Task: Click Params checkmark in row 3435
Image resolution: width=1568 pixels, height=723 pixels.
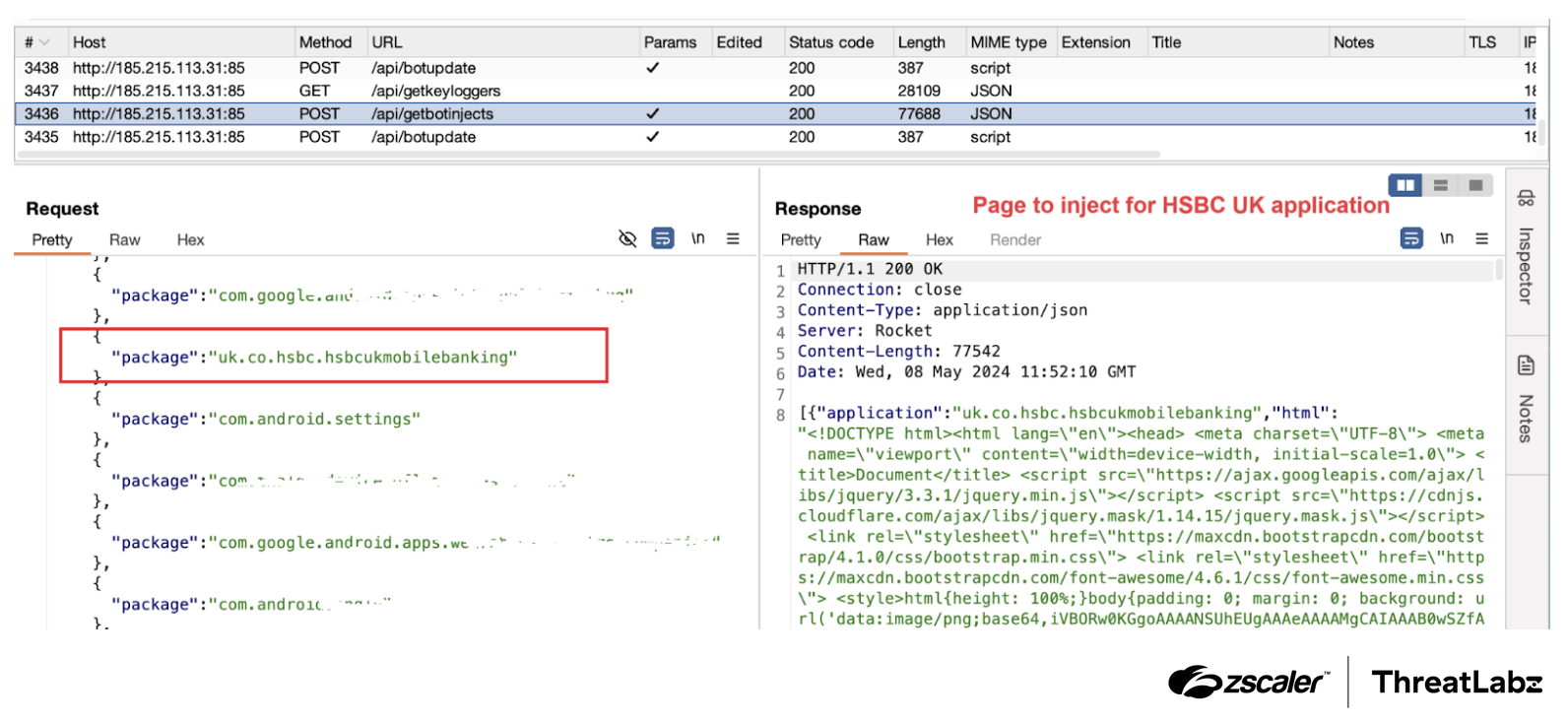Action: pyautogui.click(x=652, y=137)
